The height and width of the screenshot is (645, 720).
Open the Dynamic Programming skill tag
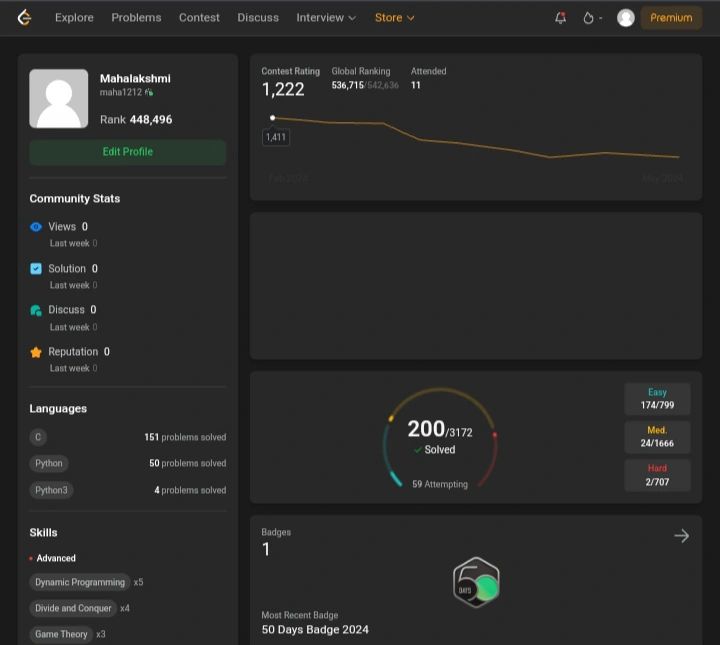tap(80, 582)
